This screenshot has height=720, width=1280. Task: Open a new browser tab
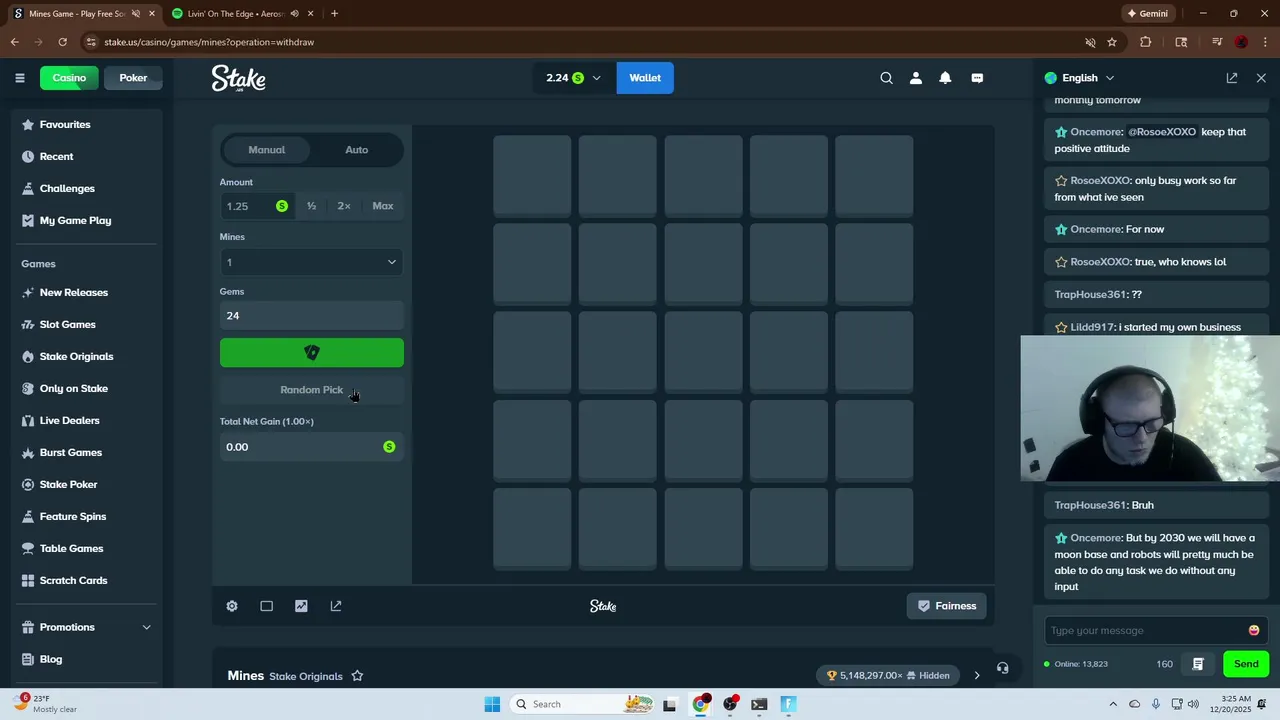click(x=334, y=14)
